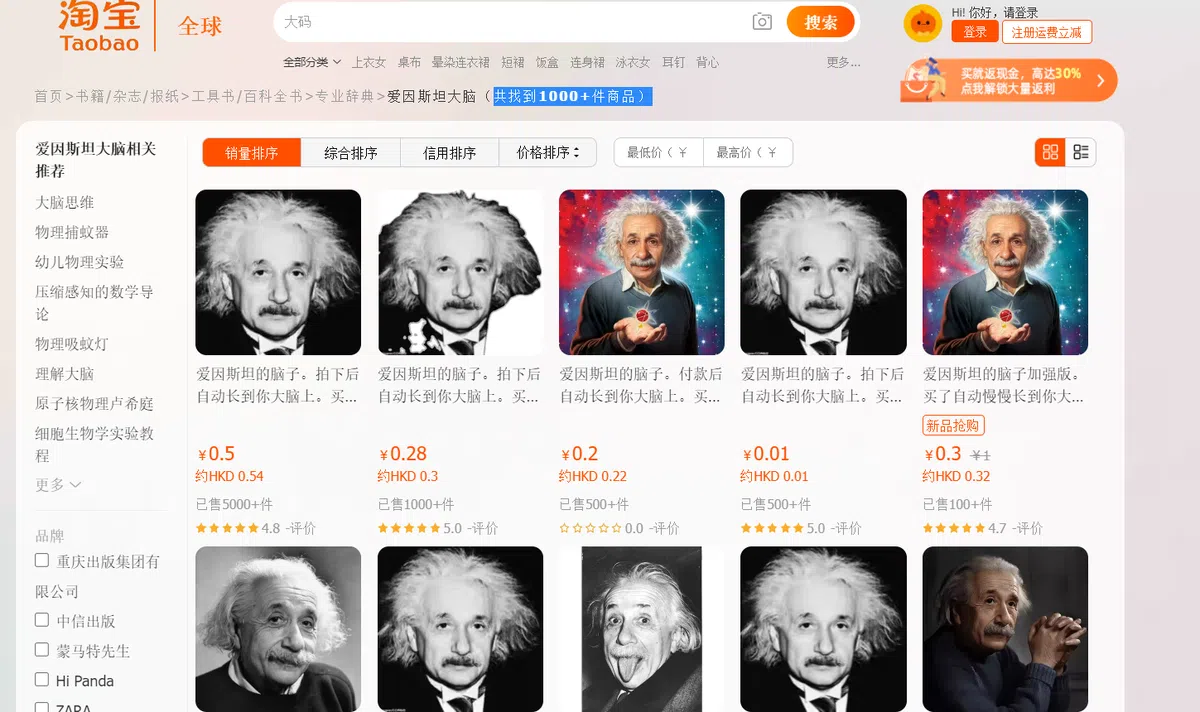Viewport: 1200px width, 712px height.
Task: Click the orange user avatar icon
Action: coord(922,23)
